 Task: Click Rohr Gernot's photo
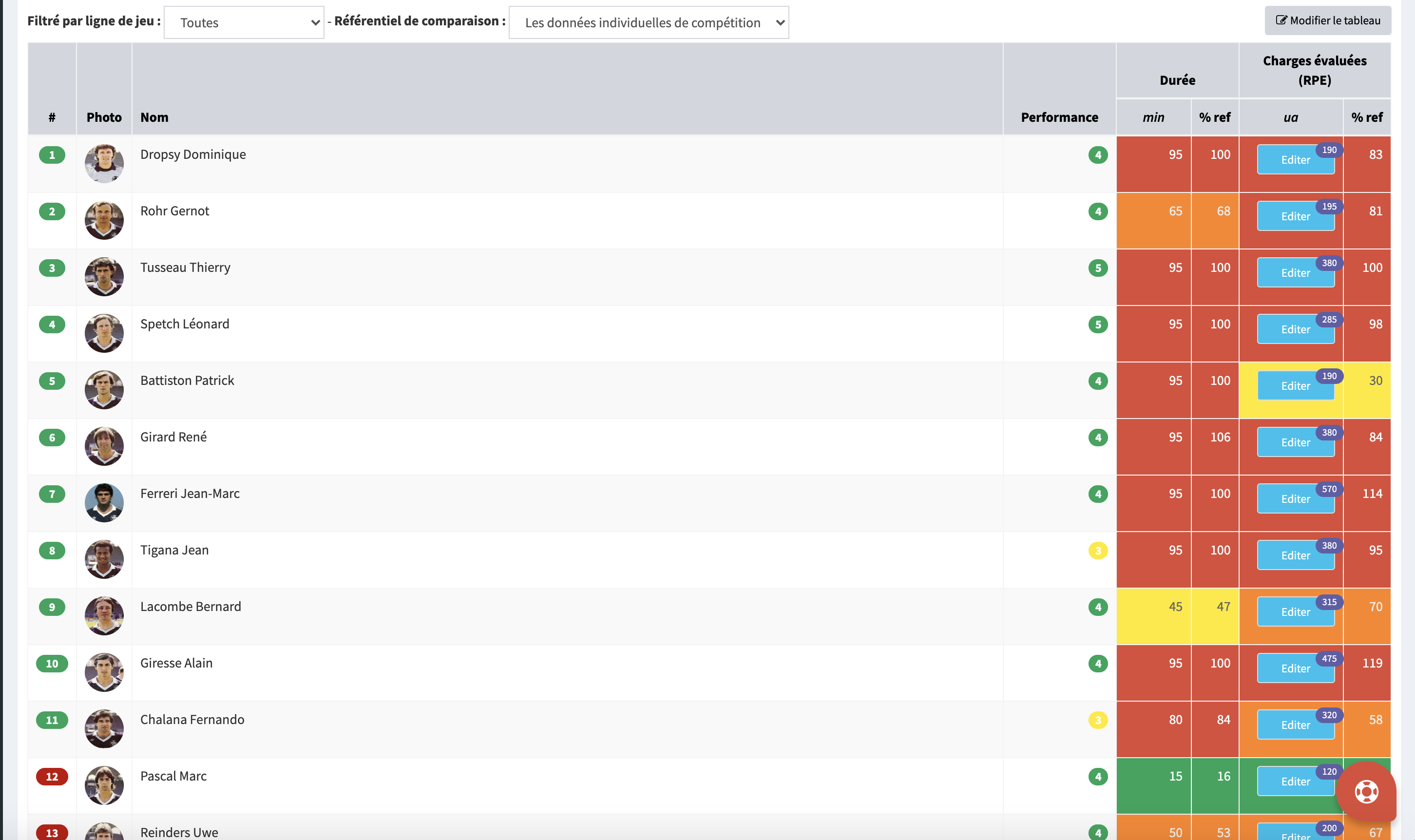(x=104, y=220)
